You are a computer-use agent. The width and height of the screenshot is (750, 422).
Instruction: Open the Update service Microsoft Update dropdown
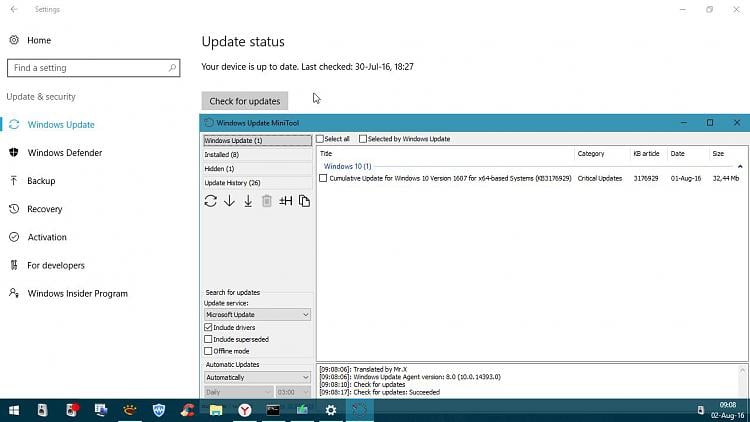(257, 314)
